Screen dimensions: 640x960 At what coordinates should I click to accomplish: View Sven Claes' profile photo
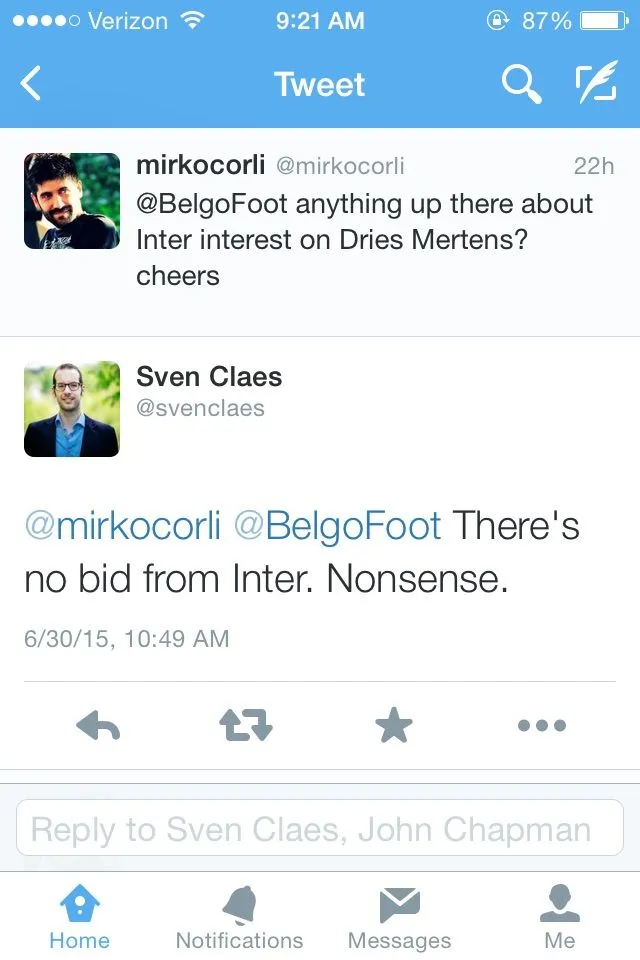click(72, 409)
